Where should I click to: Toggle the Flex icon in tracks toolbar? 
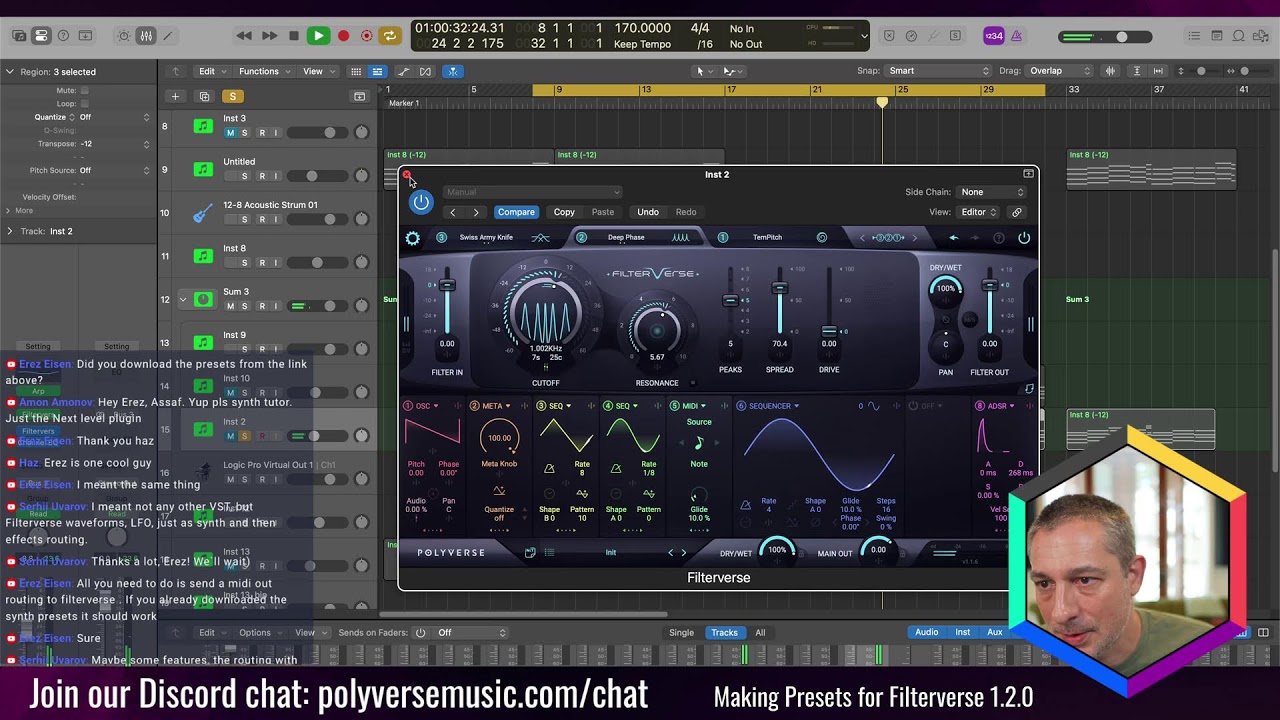coord(426,71)
